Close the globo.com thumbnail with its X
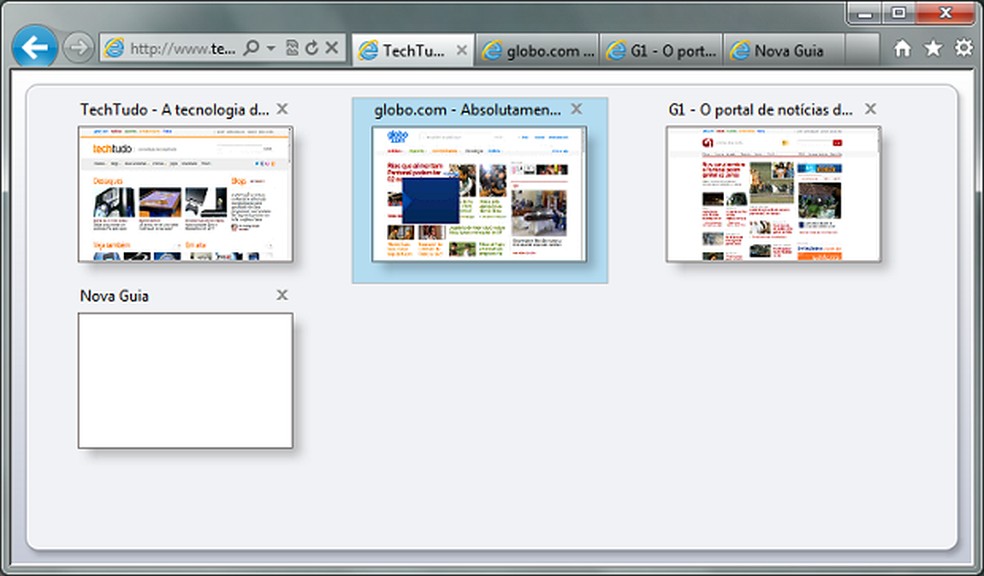 click(x=576, y=109)
